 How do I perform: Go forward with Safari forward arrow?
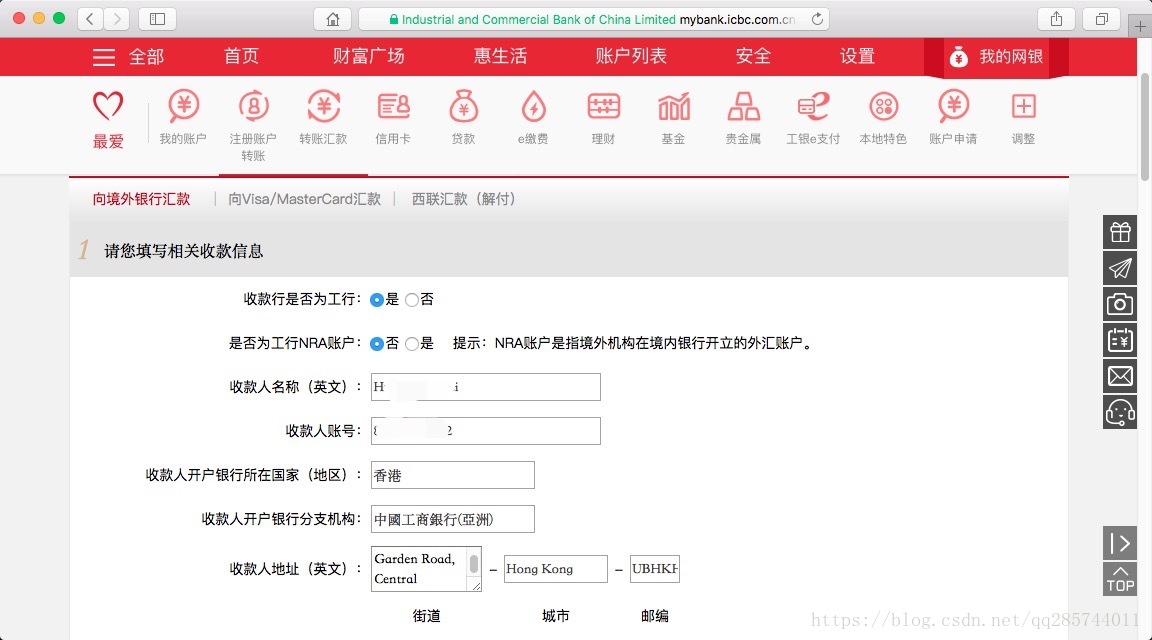tap(117, 19)
